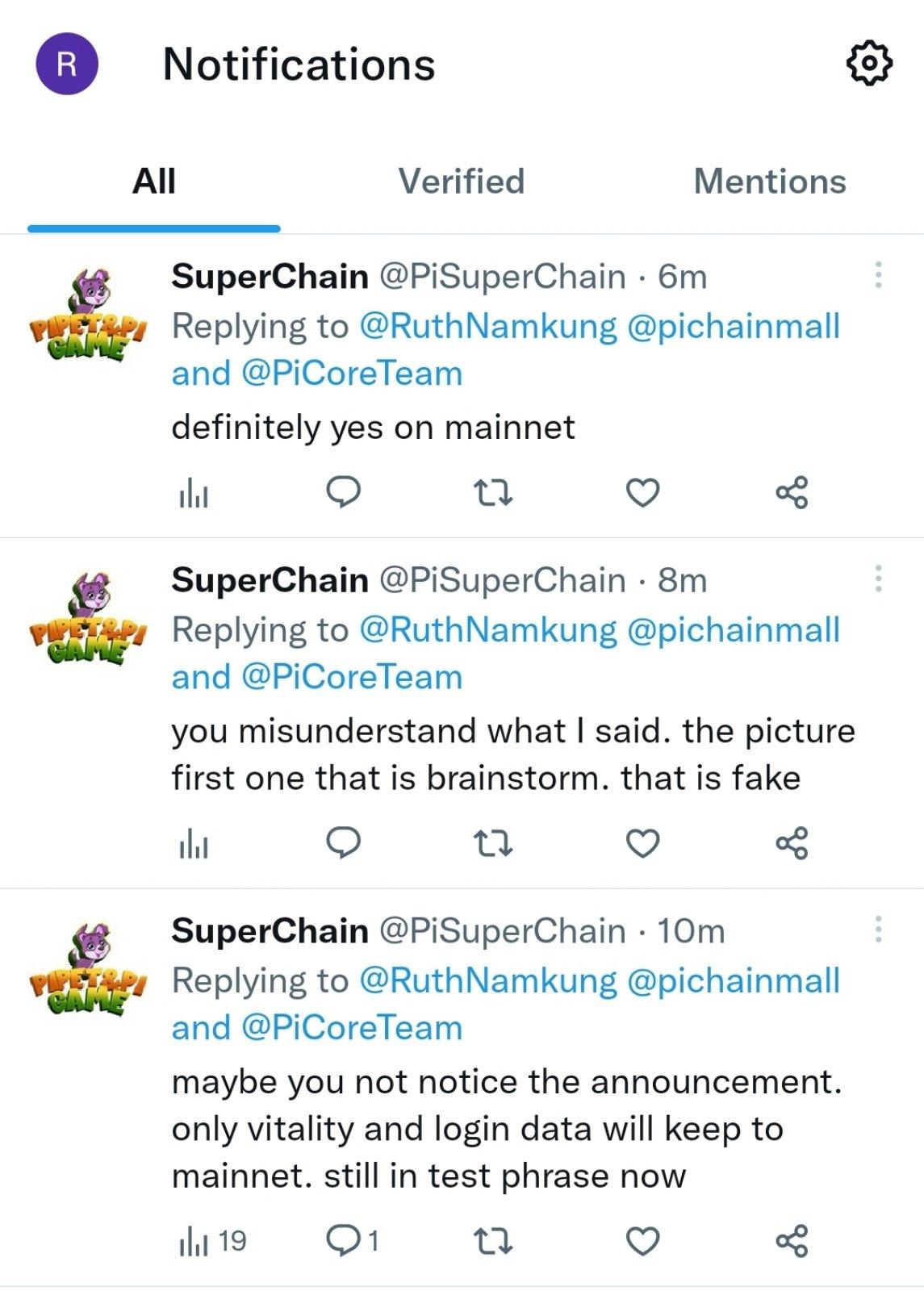Select the All notifications tab

(x=153, y=182)
